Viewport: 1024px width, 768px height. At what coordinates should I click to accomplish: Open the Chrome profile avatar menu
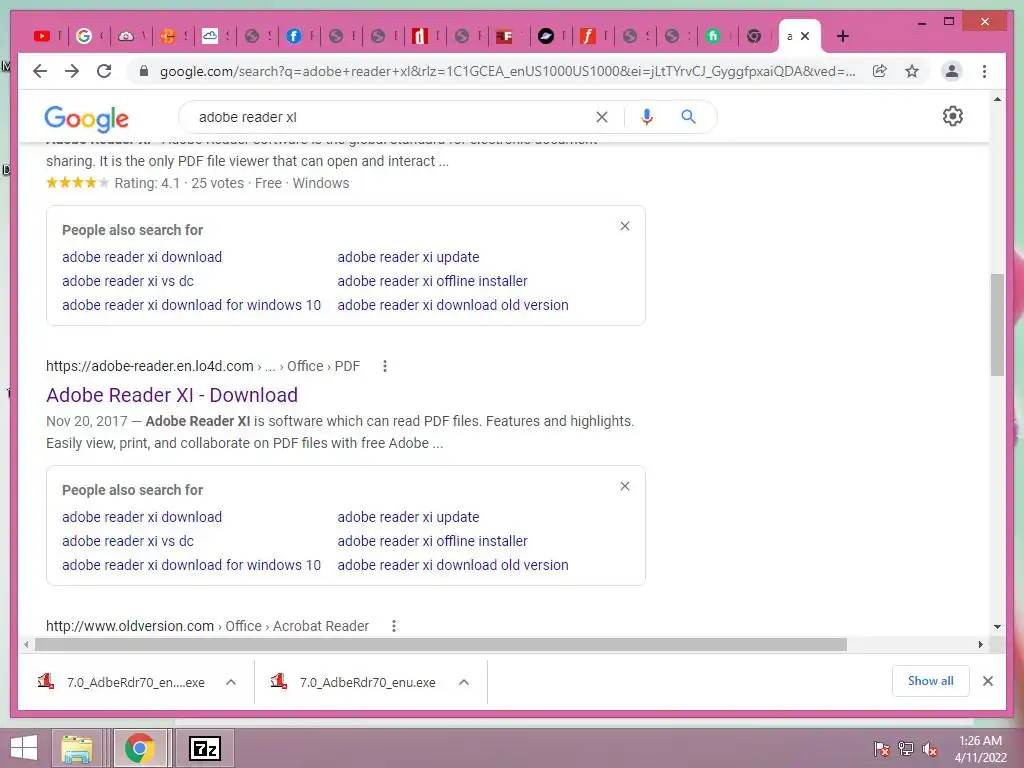tap(952, 71)
